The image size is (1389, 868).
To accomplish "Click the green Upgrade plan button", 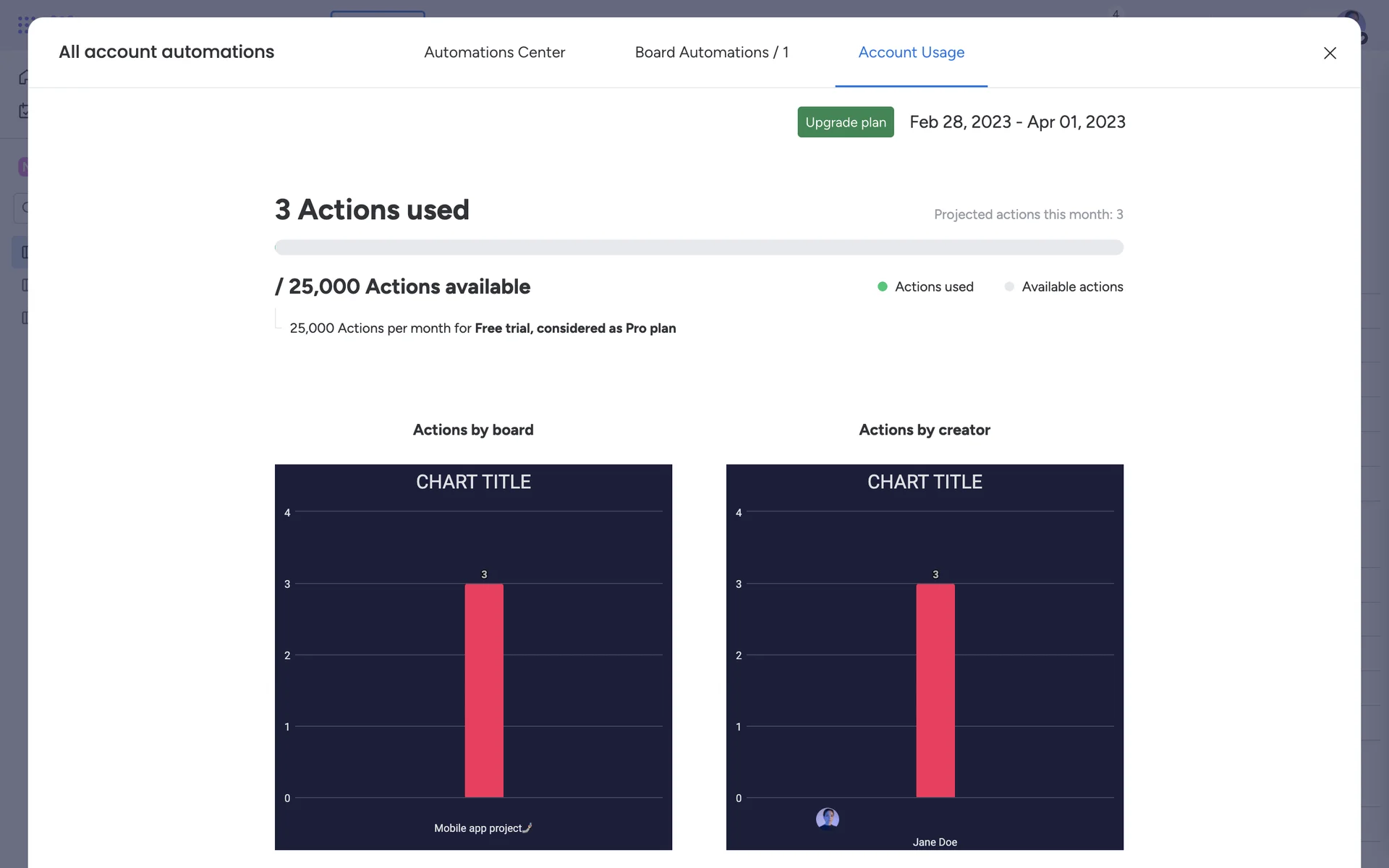I will click(845, 122).
